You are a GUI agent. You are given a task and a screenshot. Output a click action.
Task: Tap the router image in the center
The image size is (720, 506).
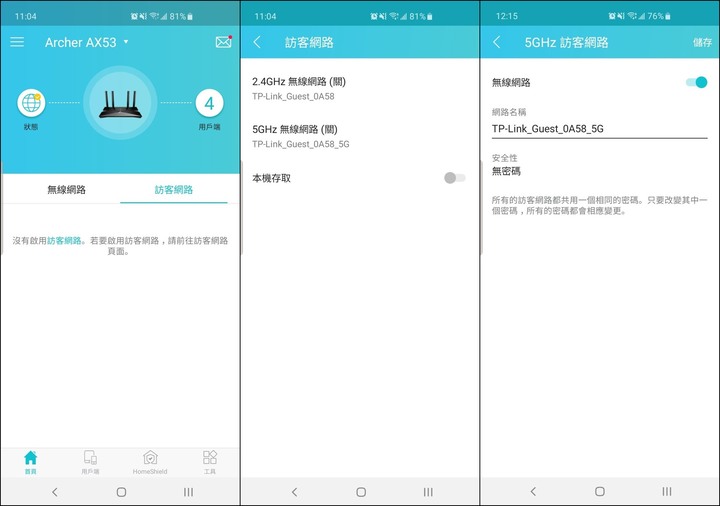coord(120,103)
